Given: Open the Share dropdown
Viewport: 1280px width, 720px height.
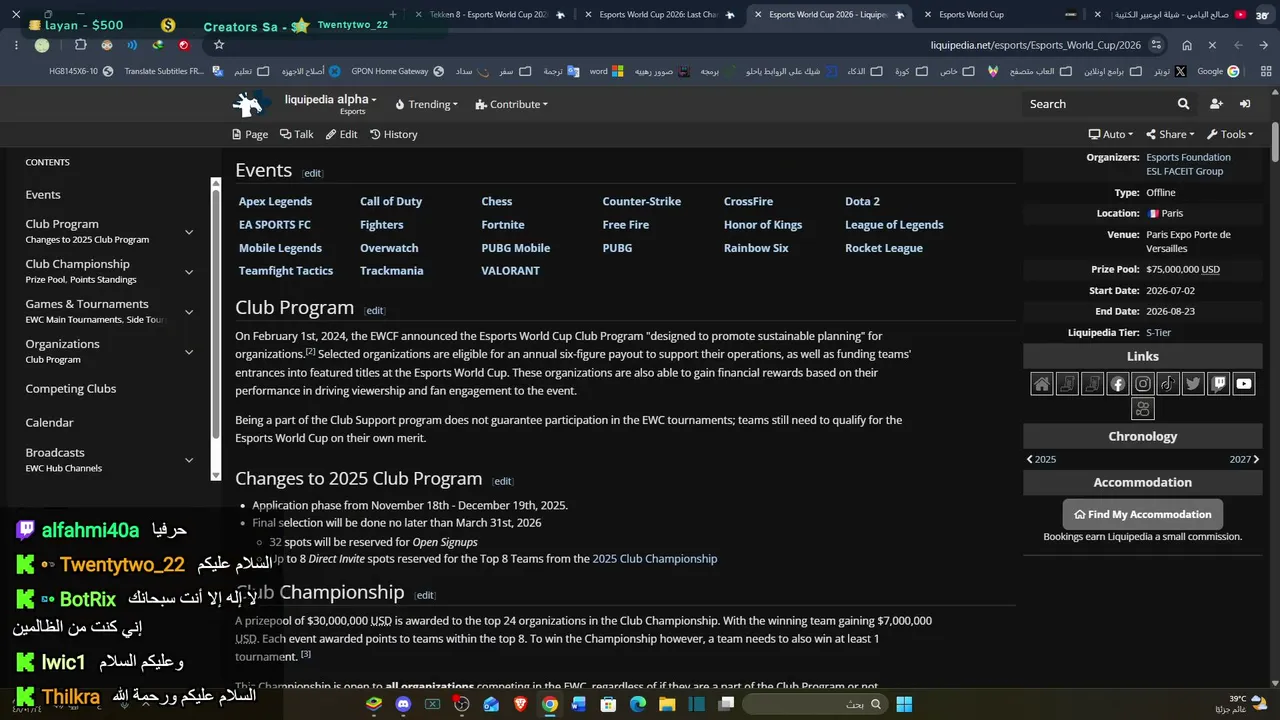Looking at the screenshot, I should point(1171,134).
